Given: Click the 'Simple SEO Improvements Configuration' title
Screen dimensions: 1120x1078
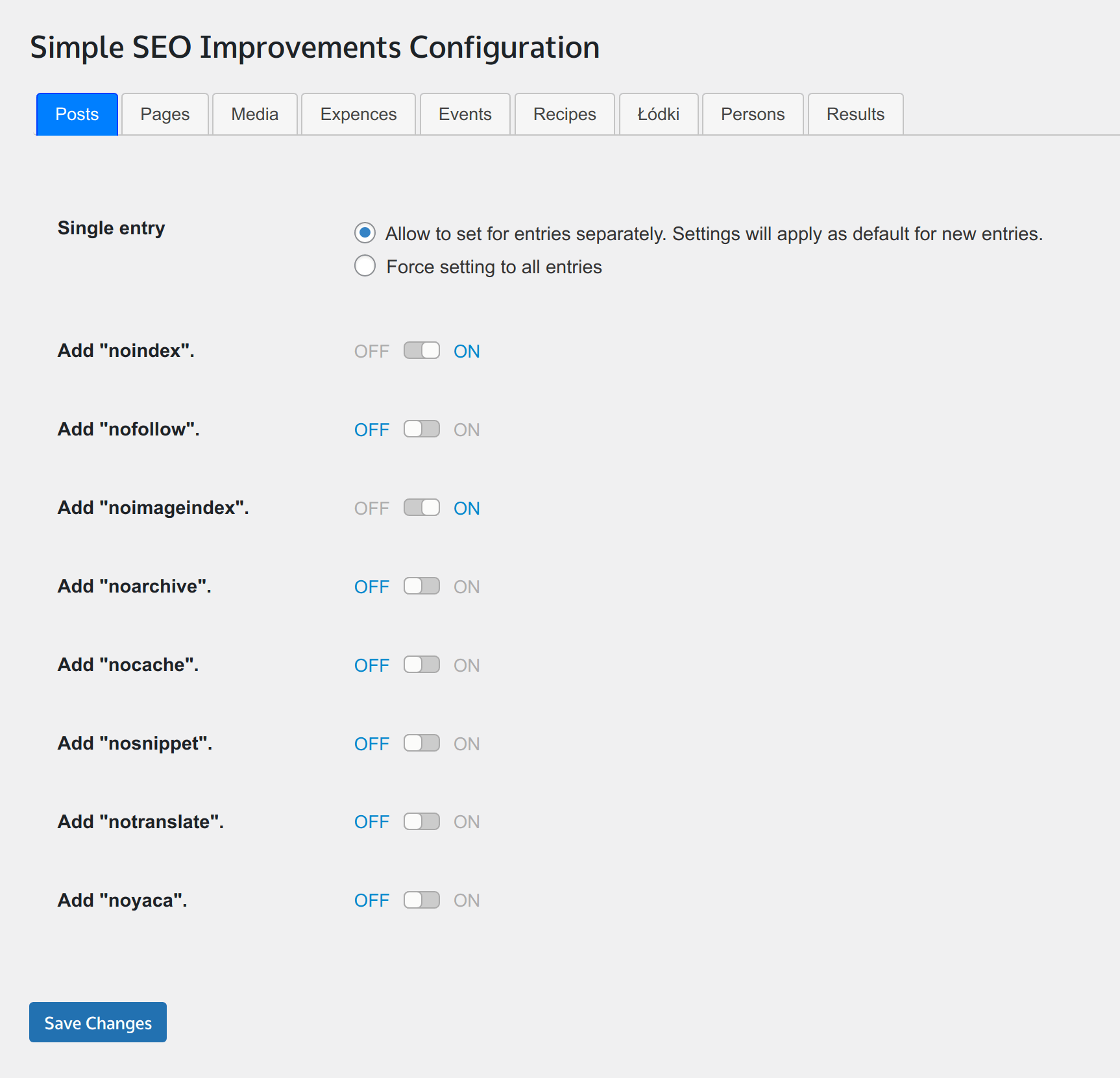Looking at the screenshot, I should (x=315, y=47).
